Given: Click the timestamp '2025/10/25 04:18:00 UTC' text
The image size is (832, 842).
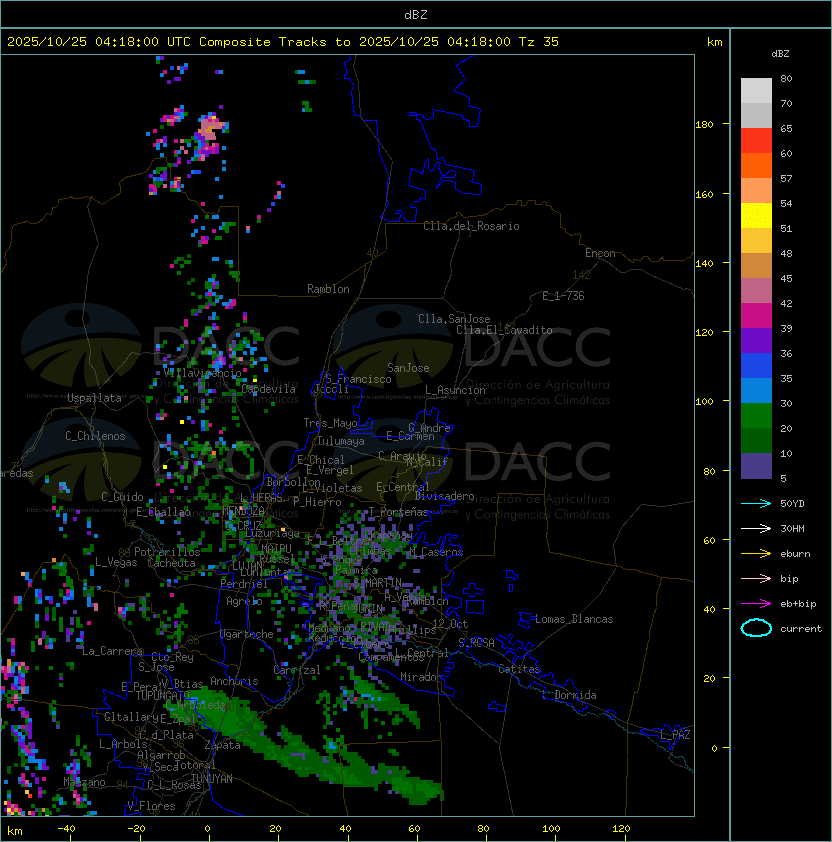Looking at the screenshot, I should pyautogui.click(x=99, y=42).
